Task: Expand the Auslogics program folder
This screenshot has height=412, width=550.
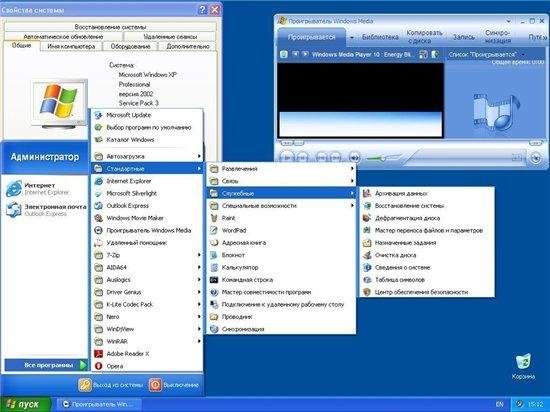Action: 147,279
